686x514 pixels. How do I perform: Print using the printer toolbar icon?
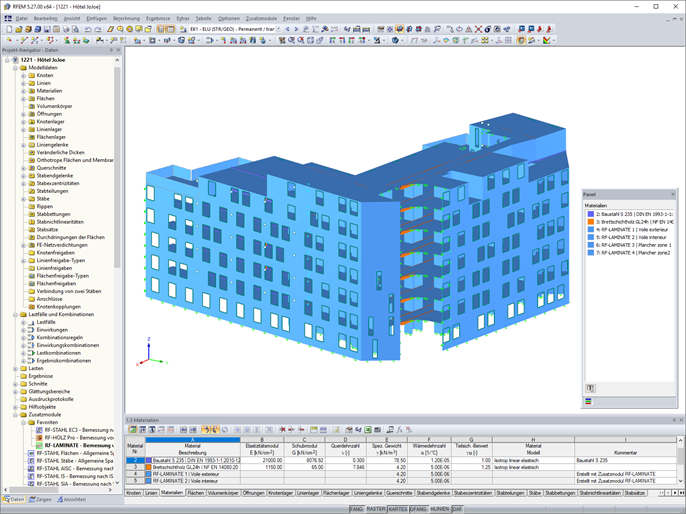coord(66,29)
